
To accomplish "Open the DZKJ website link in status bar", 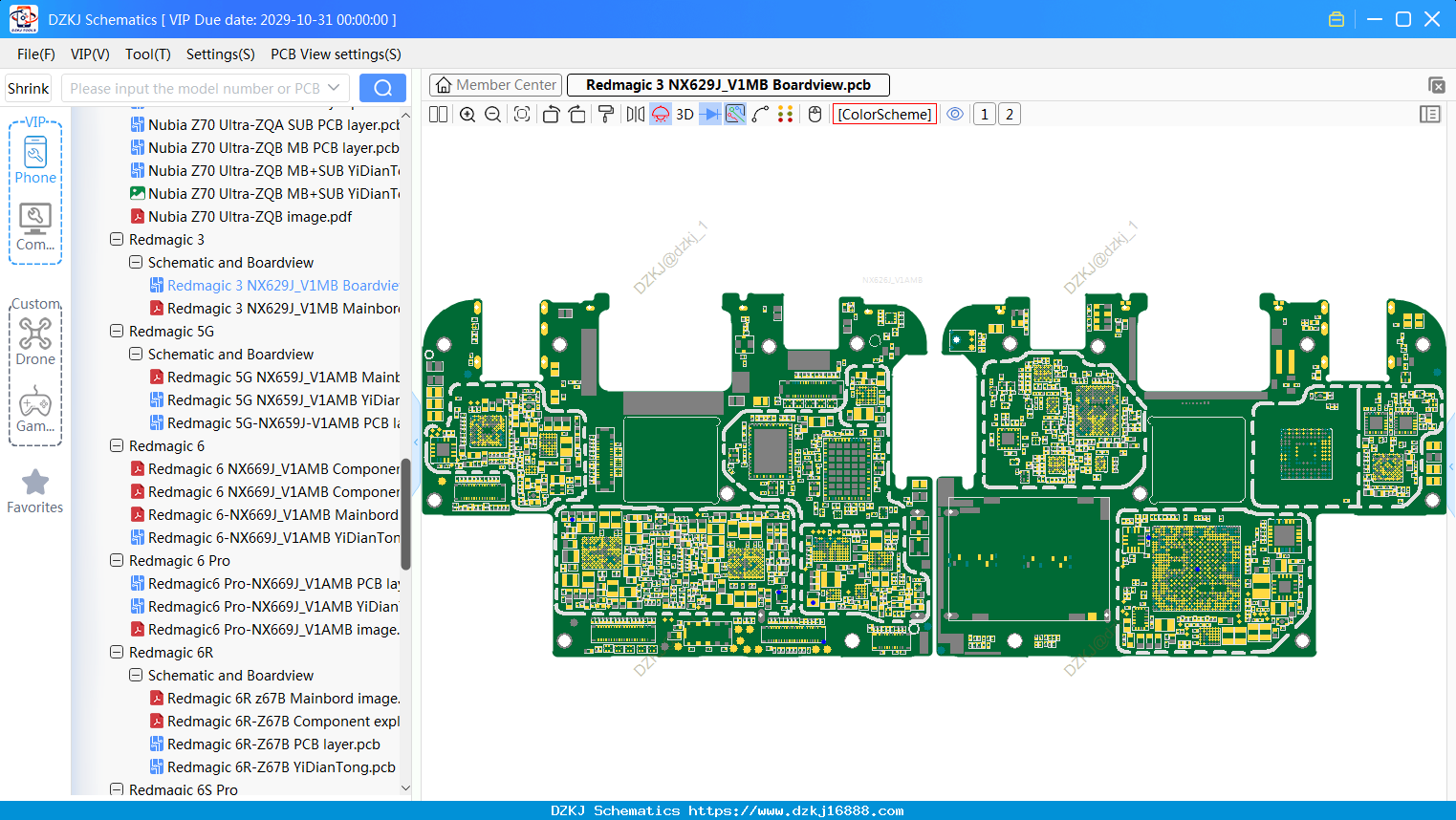I will point(795,810).
